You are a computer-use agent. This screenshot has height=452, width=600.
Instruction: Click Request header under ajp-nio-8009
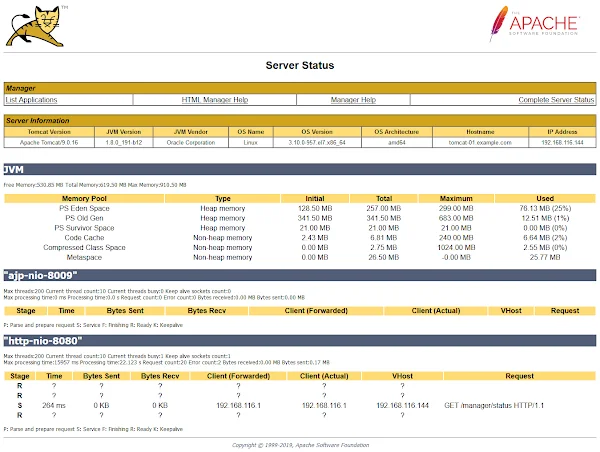[x=565, y=311]
